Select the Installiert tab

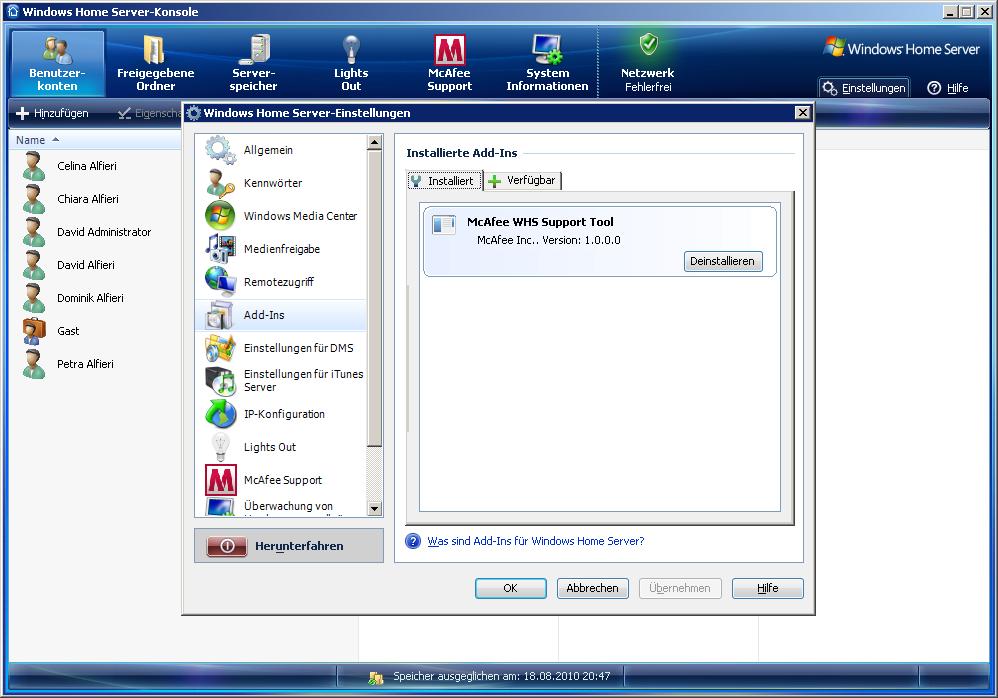coord(444,181)
